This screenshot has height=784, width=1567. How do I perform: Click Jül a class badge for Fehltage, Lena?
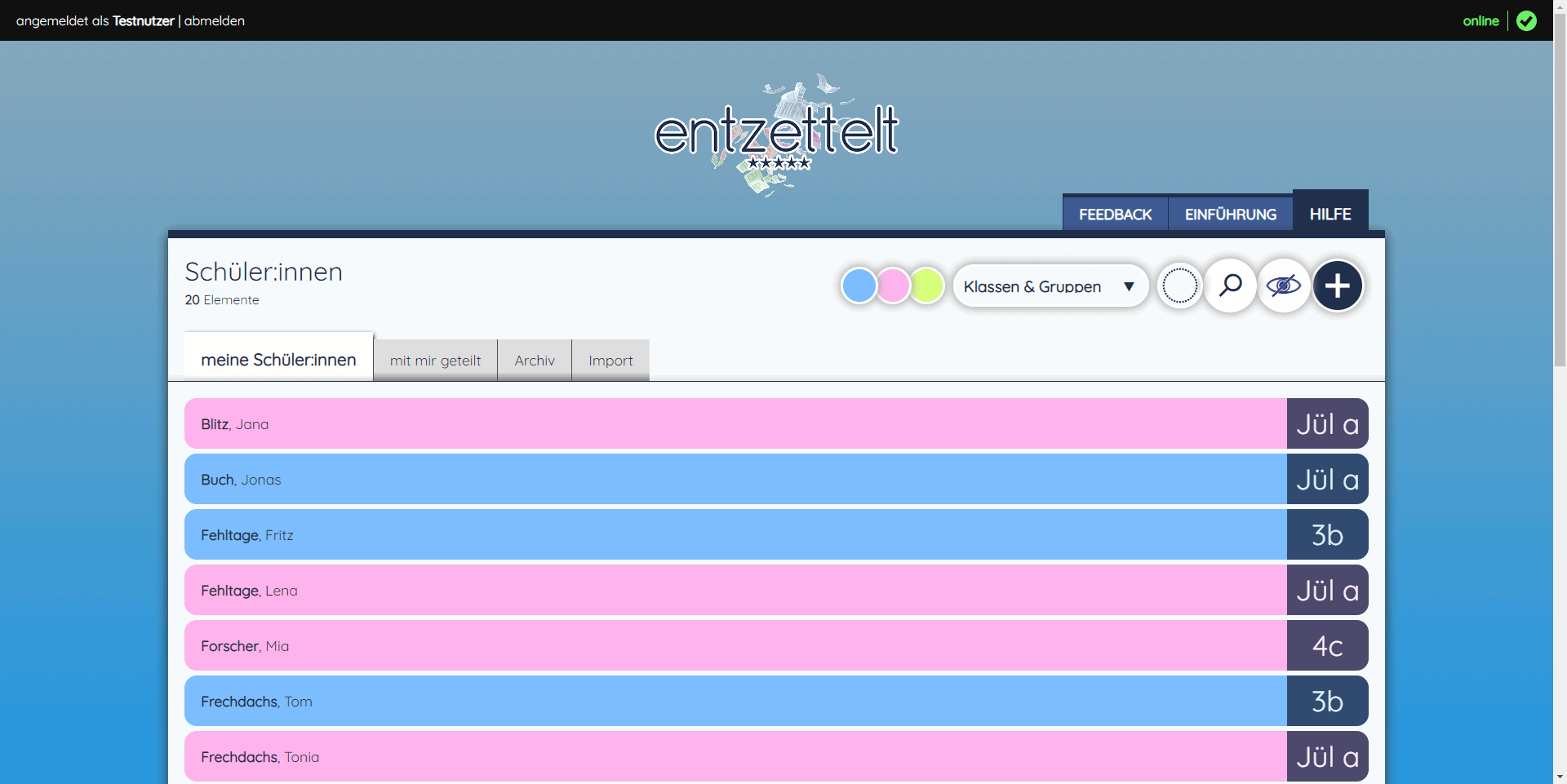click(x=1328, y=590)
